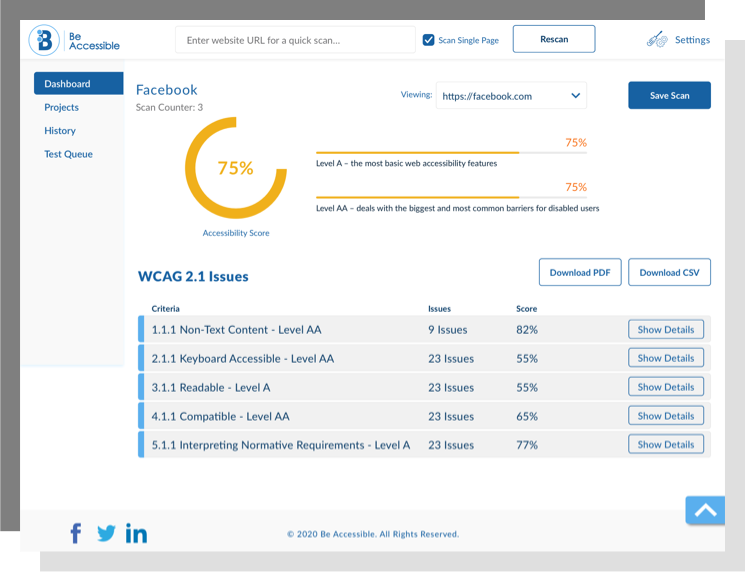Expand the Viewing URL dropdown
This screenshot has width=745, height=572.
511,95
